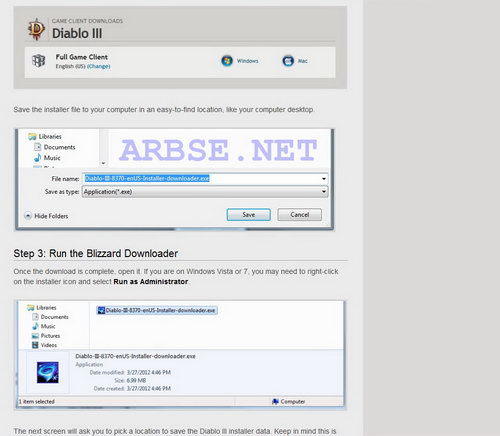500x436 pixels.
Task: Click the folder tree scroll-down arrow
Action: click(x=103, y=163)
